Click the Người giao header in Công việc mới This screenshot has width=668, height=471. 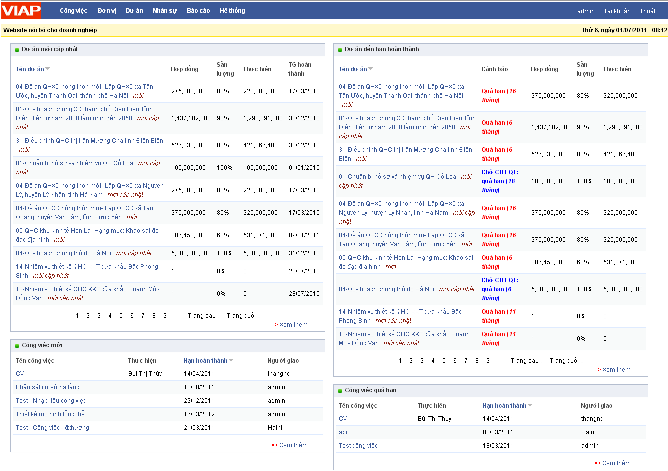pos(283,361)
